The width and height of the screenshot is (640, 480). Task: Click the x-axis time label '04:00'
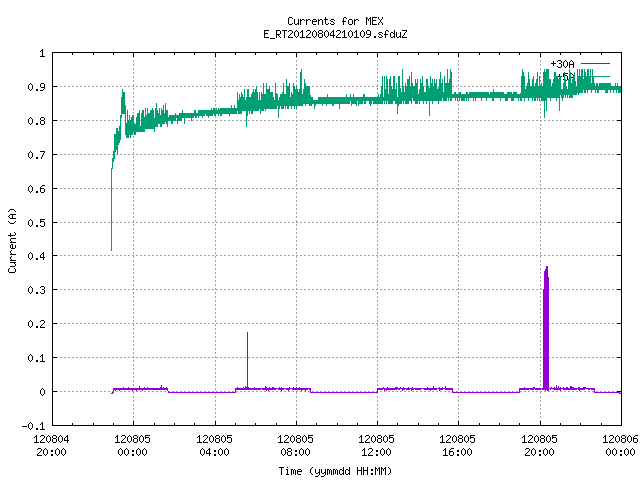point(214,452)
